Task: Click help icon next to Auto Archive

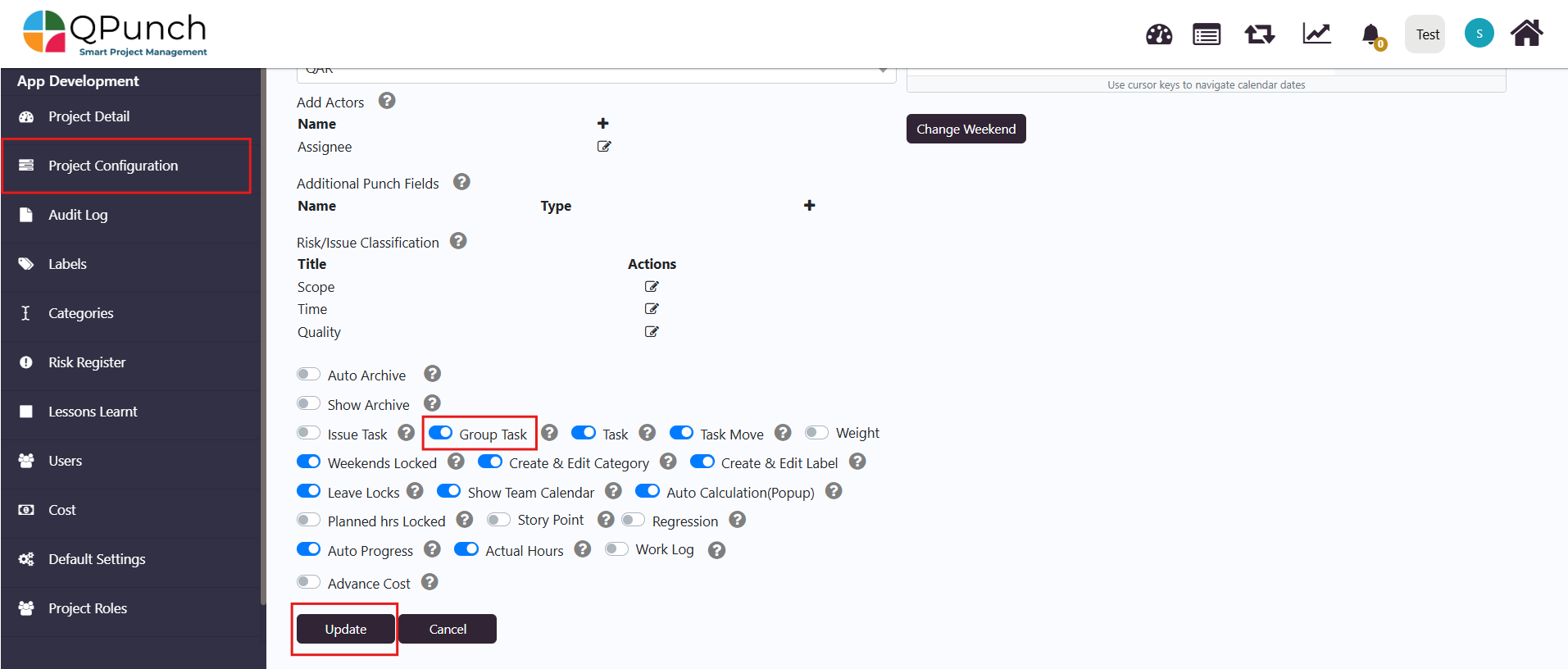Action: (x=432, y=374)
